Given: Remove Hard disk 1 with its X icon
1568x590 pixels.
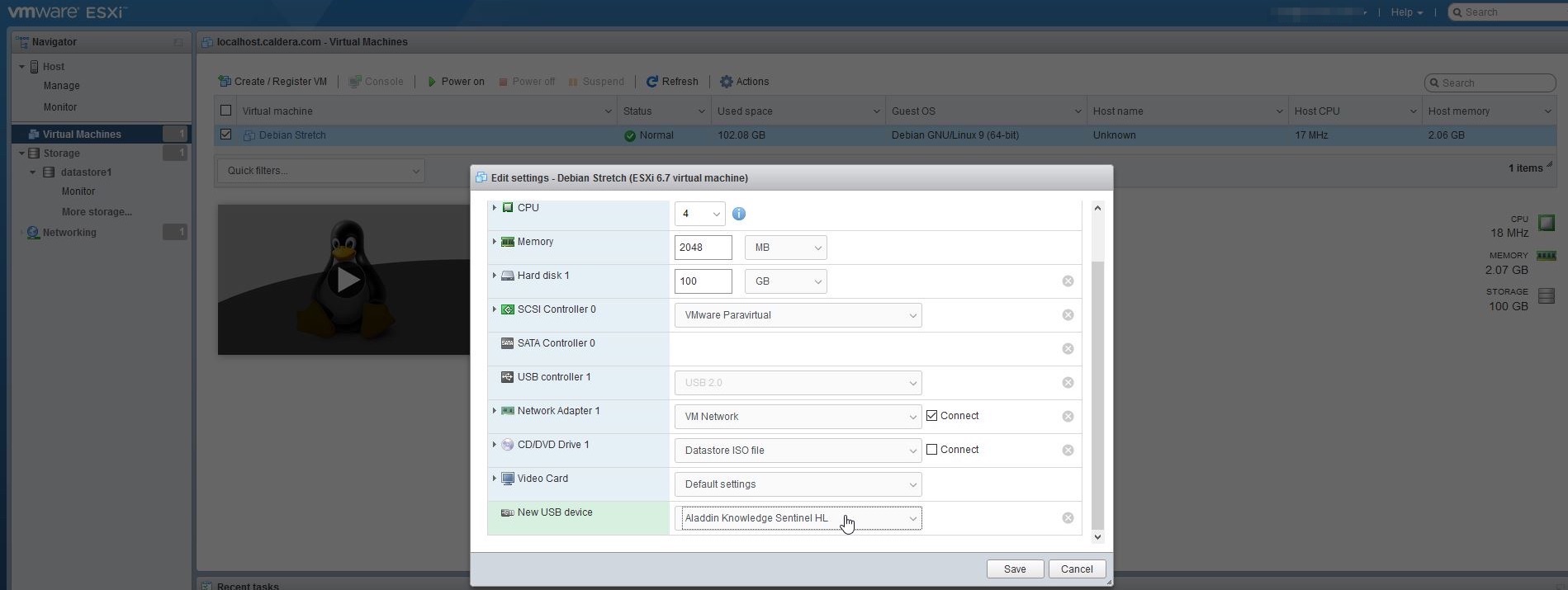Looking at the screenshot, I should click(1068, 281).
